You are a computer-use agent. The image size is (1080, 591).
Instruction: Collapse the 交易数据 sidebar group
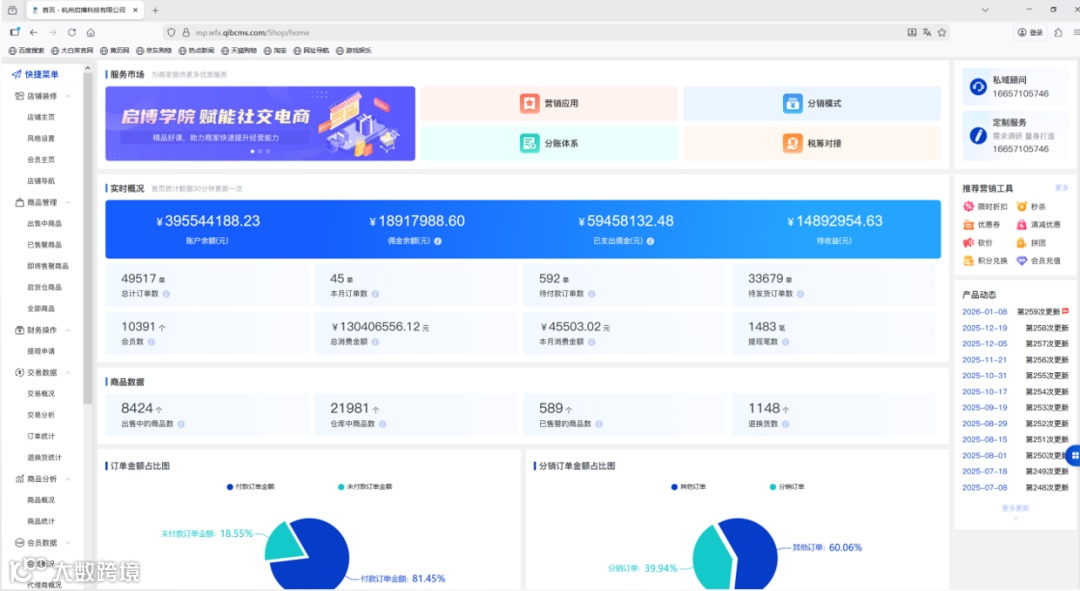(68, 373)
